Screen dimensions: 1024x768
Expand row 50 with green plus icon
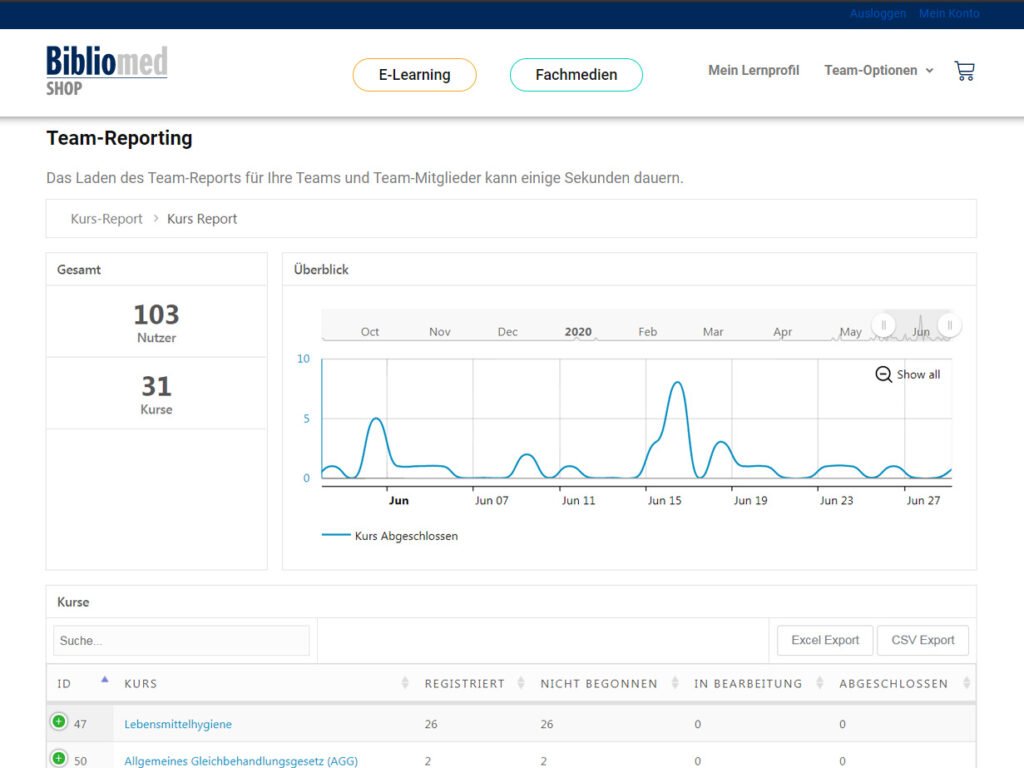[x=58, y=759]
